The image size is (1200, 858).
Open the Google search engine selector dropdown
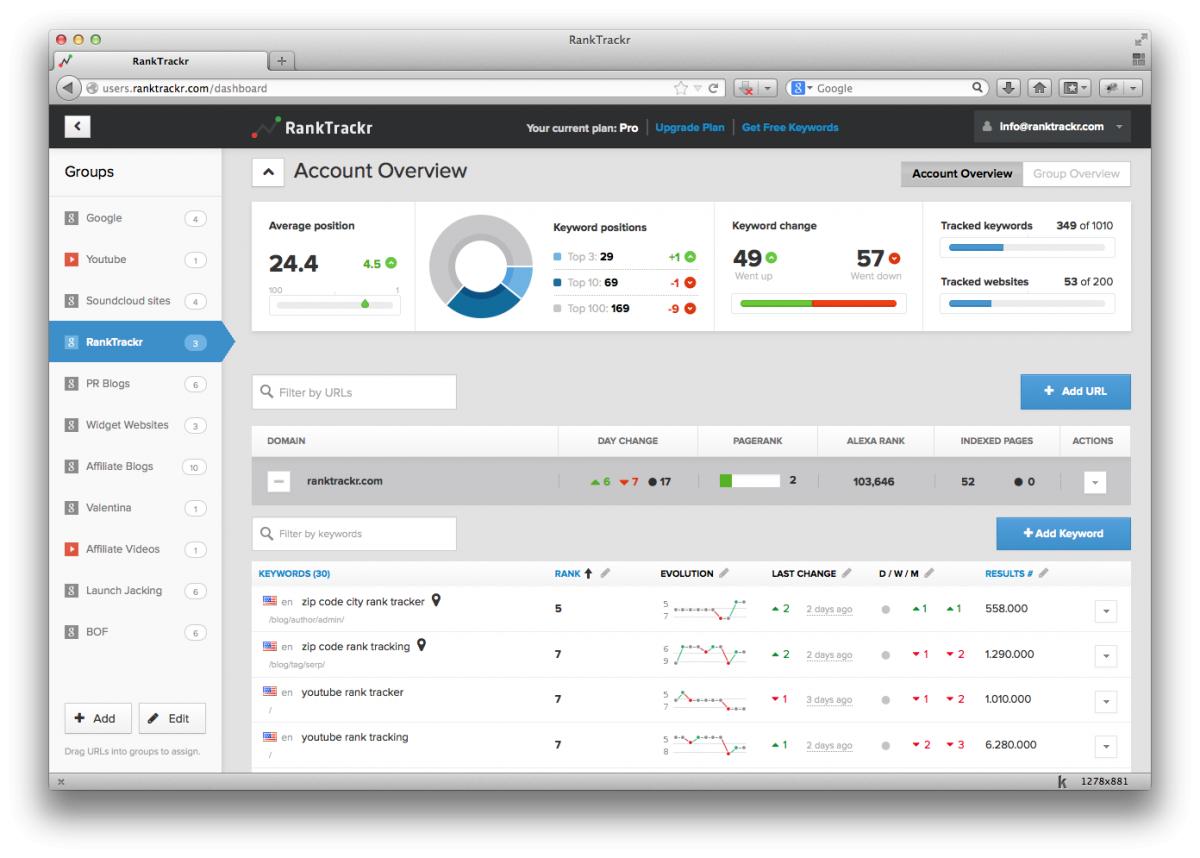pyautogui.click(x=802, y=88)
